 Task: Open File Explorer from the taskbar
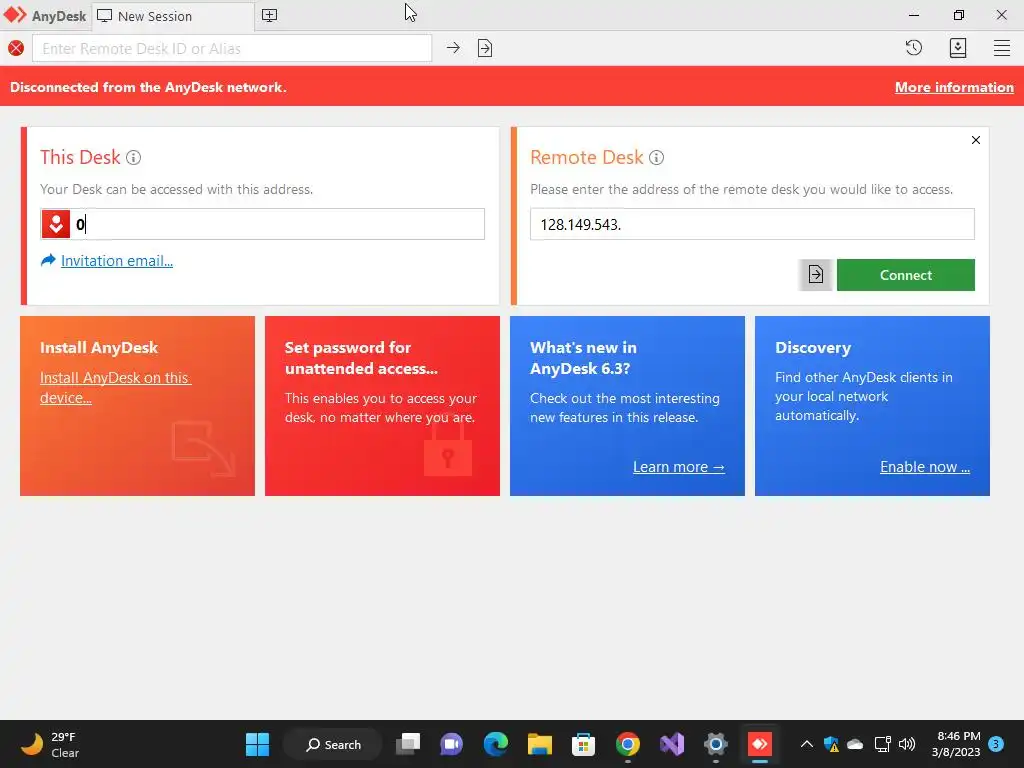point(539,744)
